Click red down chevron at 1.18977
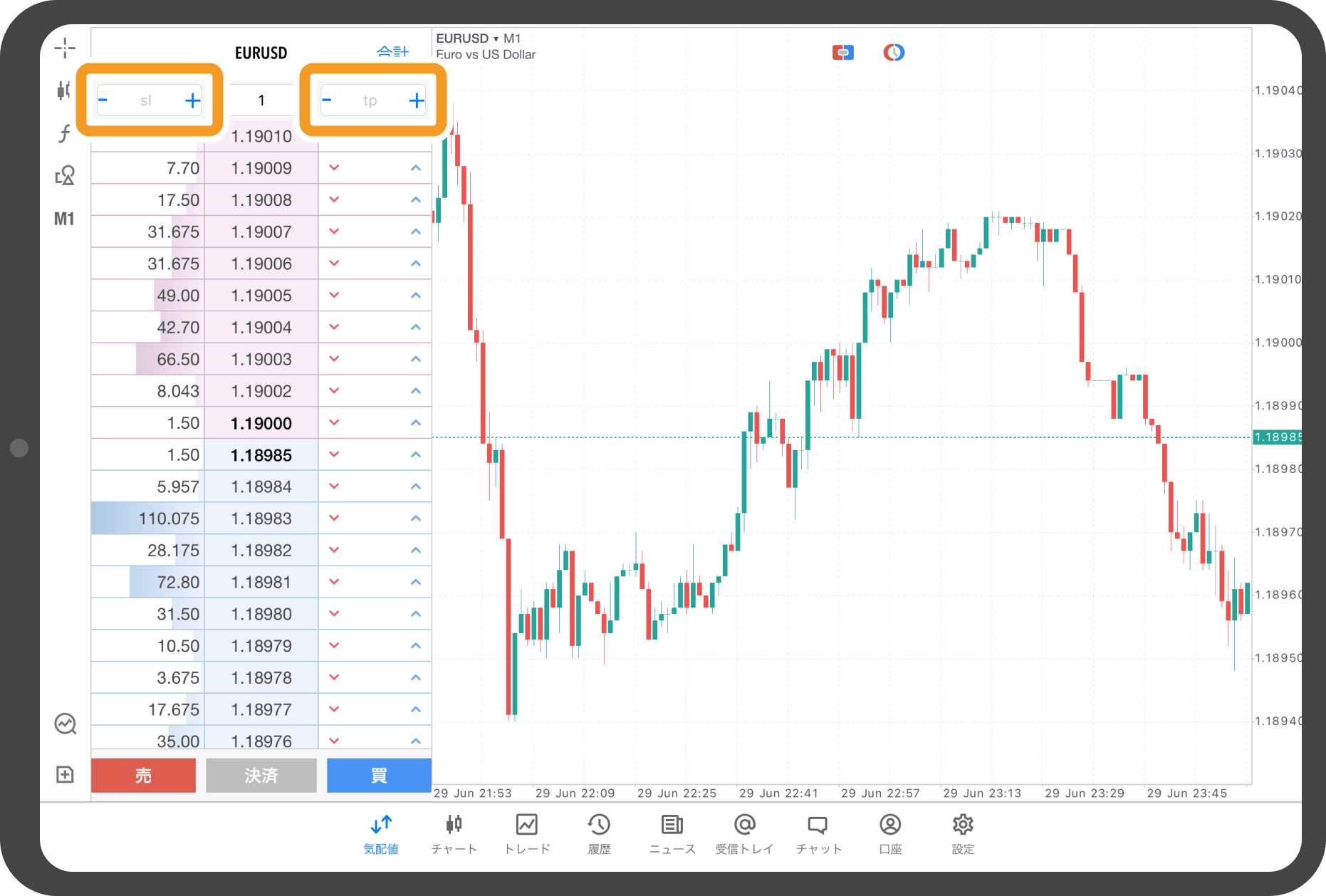This screenshot has width=1326, height=896. point(334,709)
